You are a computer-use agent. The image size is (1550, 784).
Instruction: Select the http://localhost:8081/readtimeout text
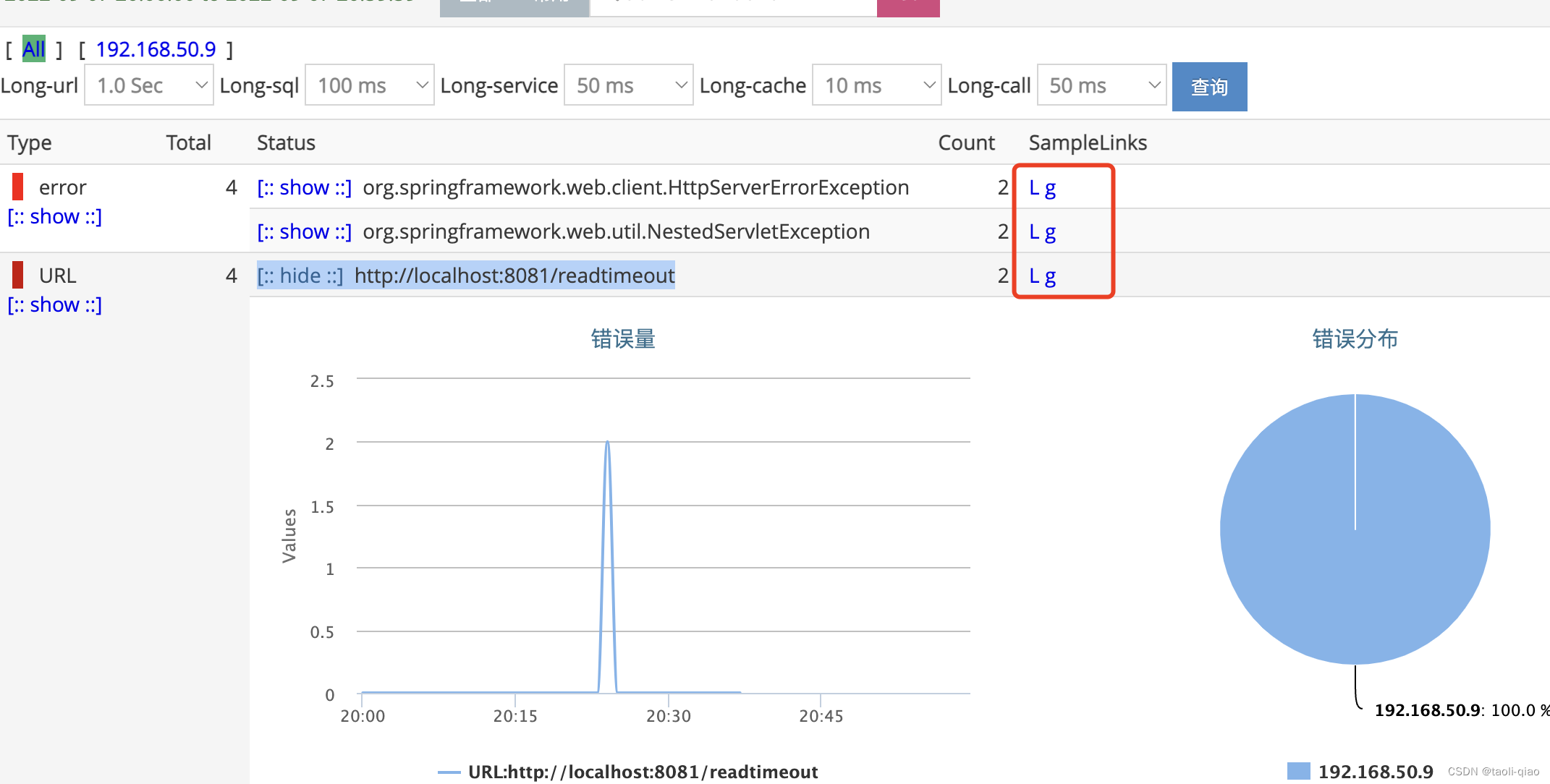pyautogui.click(x=514, y=276)
